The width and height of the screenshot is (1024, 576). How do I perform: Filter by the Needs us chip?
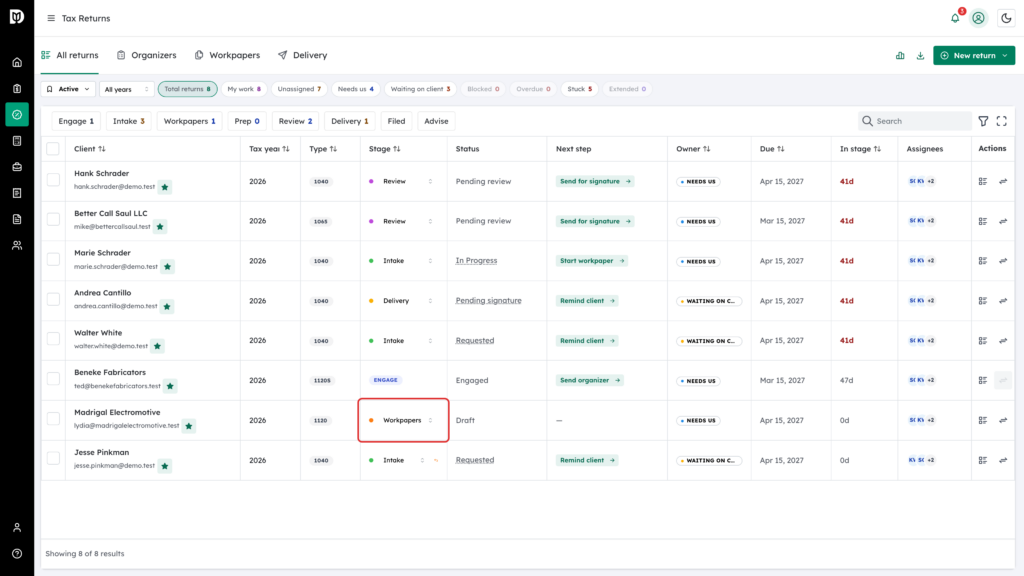point(356,89)
